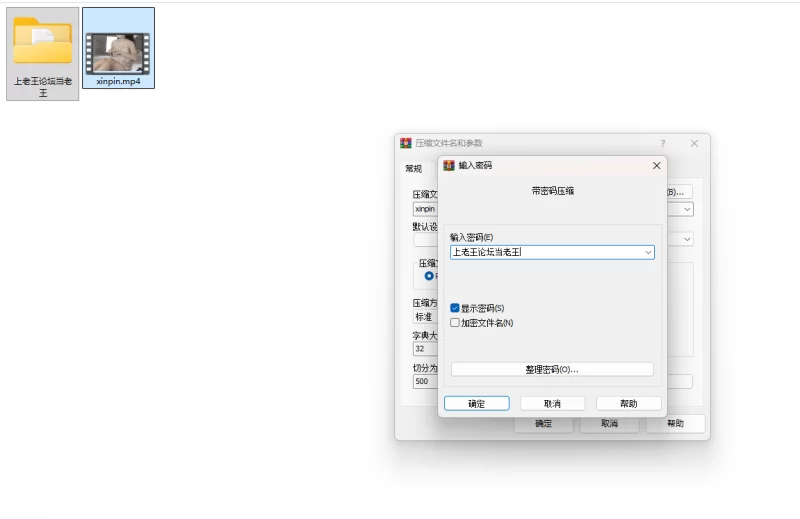Select the radio button under 压缩文件格式
This screenshot has height=519, width=800.
(x=430, y=276)
